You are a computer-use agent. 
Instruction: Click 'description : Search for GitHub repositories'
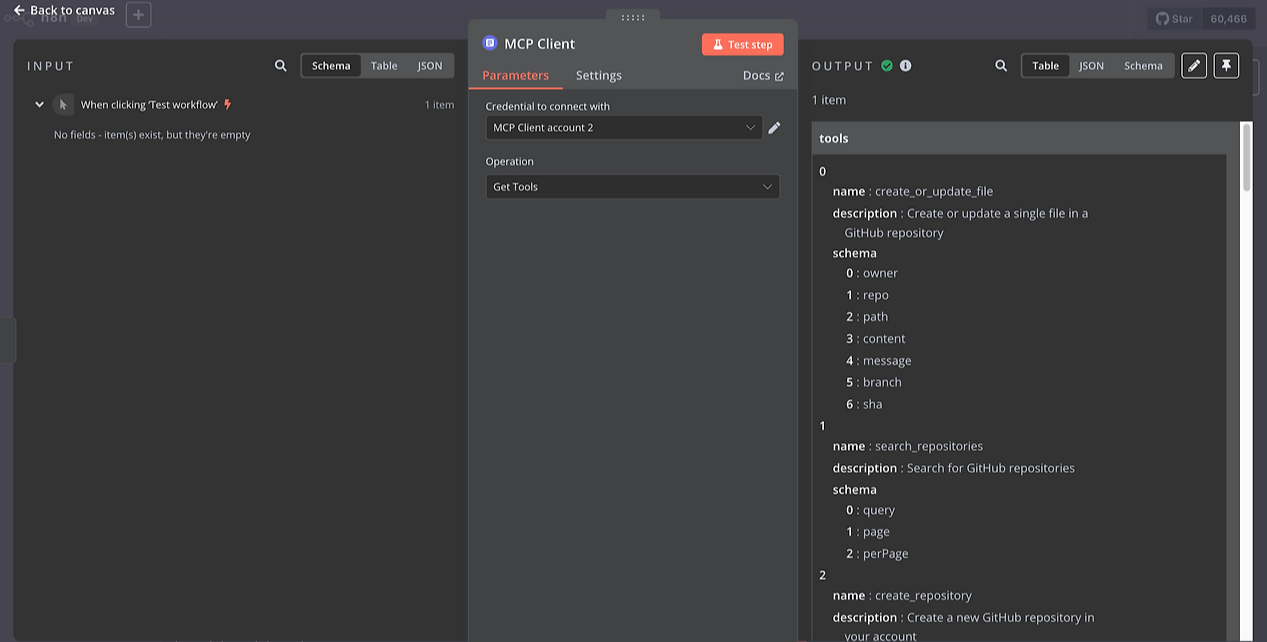point(954,468)
